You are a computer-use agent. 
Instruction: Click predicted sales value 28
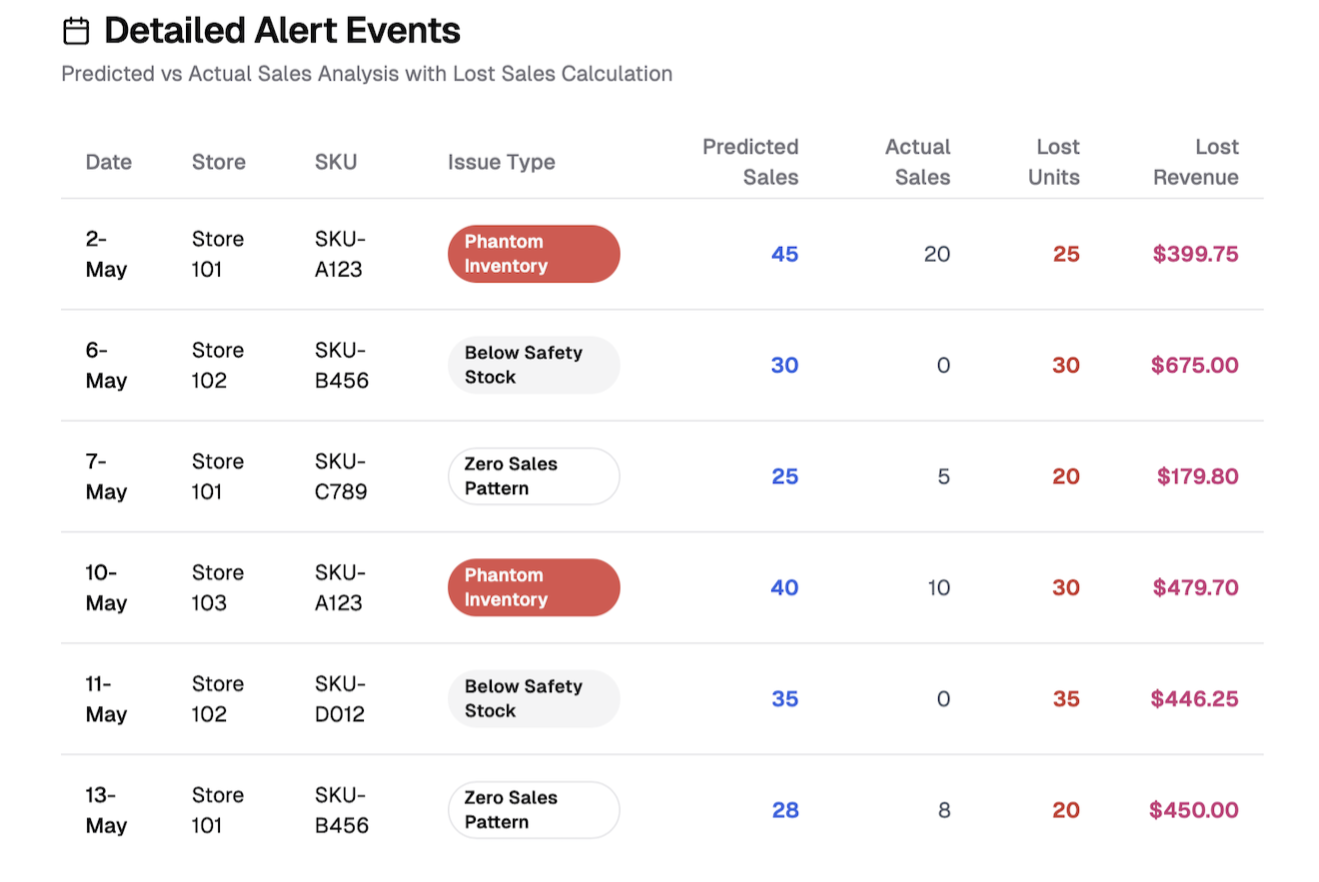click(785, 810)
